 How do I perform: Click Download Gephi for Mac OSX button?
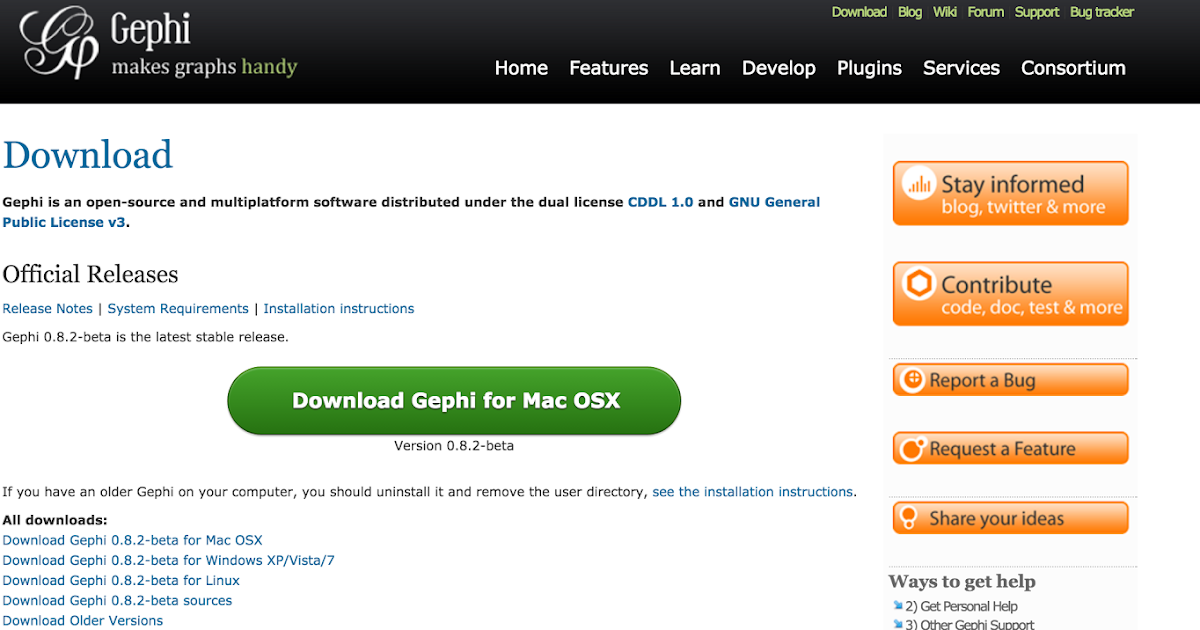(454, 401)
